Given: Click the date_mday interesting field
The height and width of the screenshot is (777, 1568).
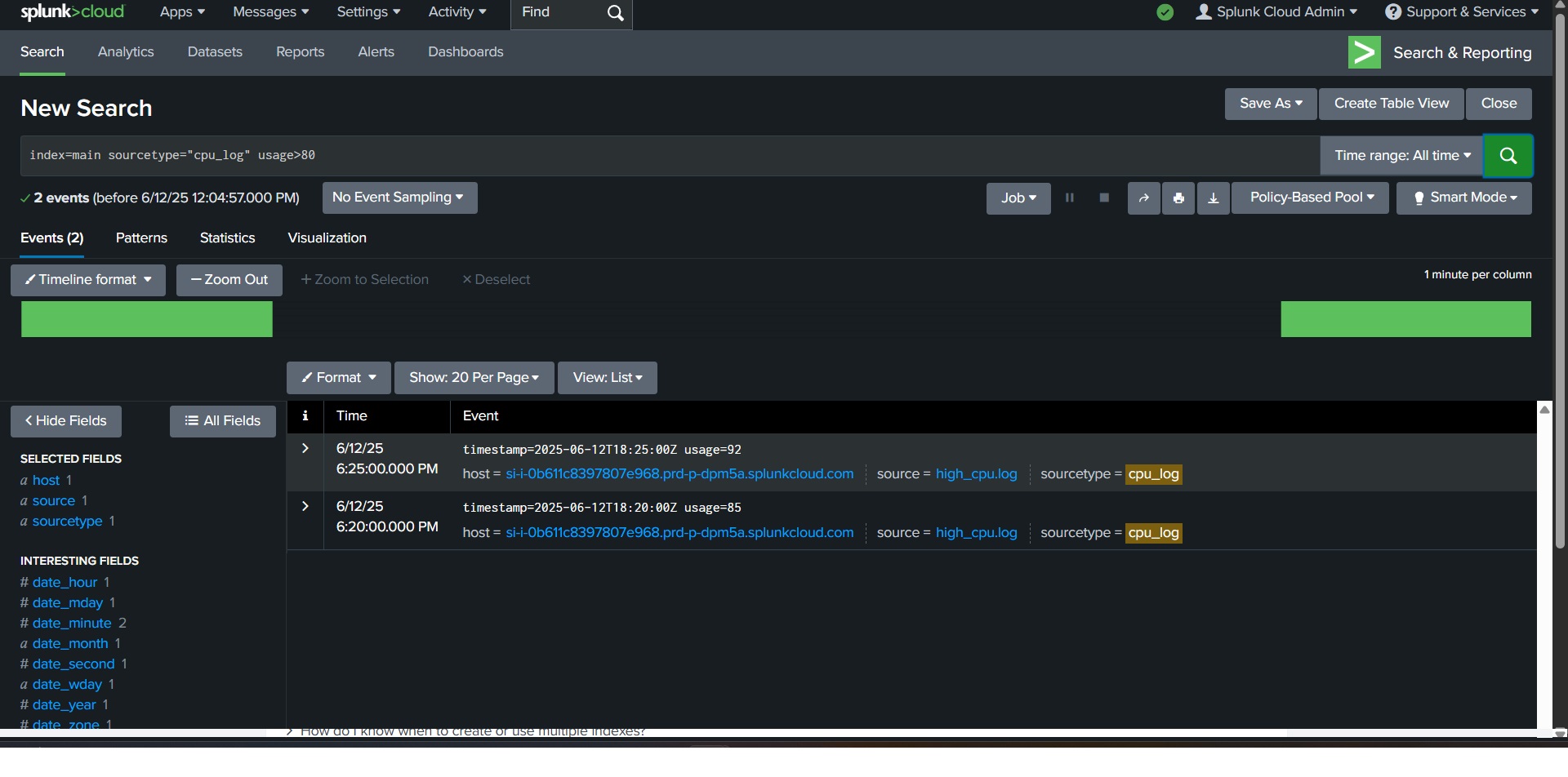Looking at the screenshot, I should click(x=68, y=603).
